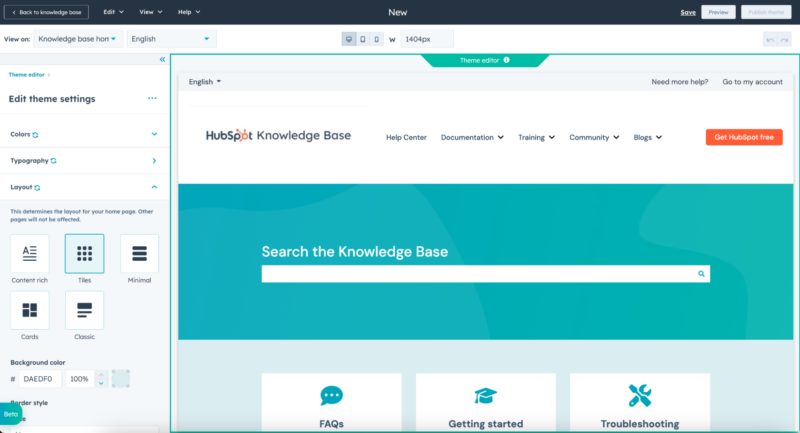Increase background opacity with up stepper

(x=101, y=375)
